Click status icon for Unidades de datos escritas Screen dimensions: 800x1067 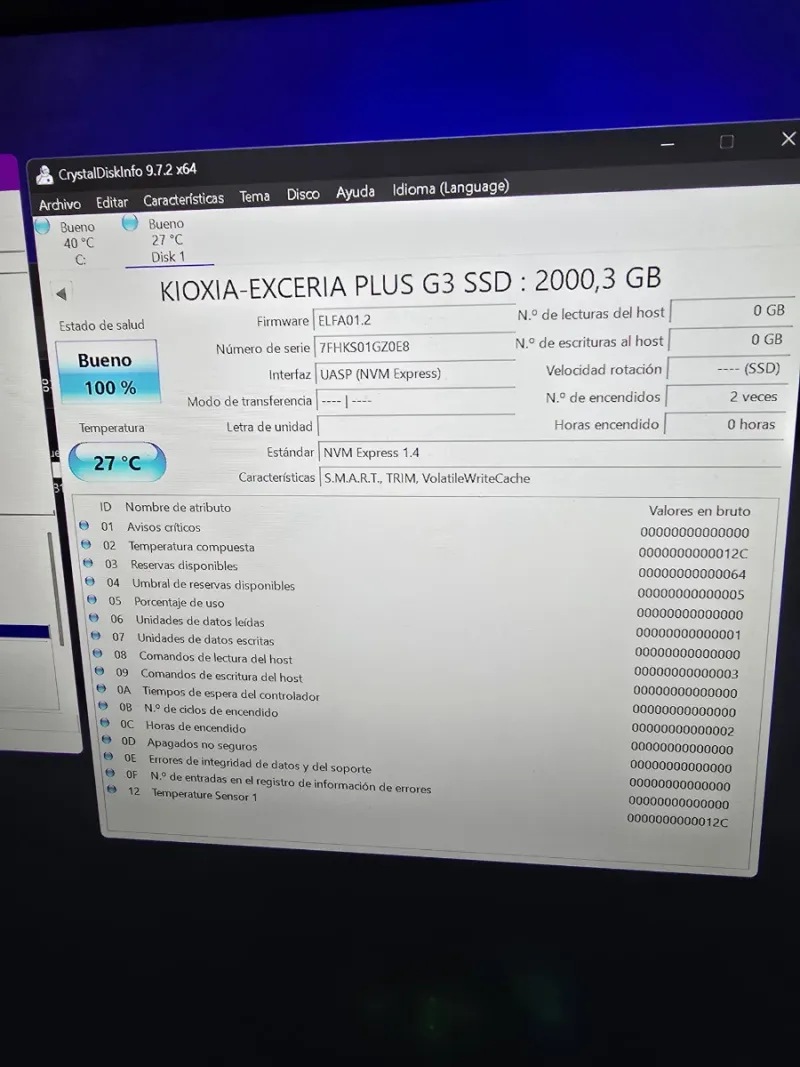96,636
